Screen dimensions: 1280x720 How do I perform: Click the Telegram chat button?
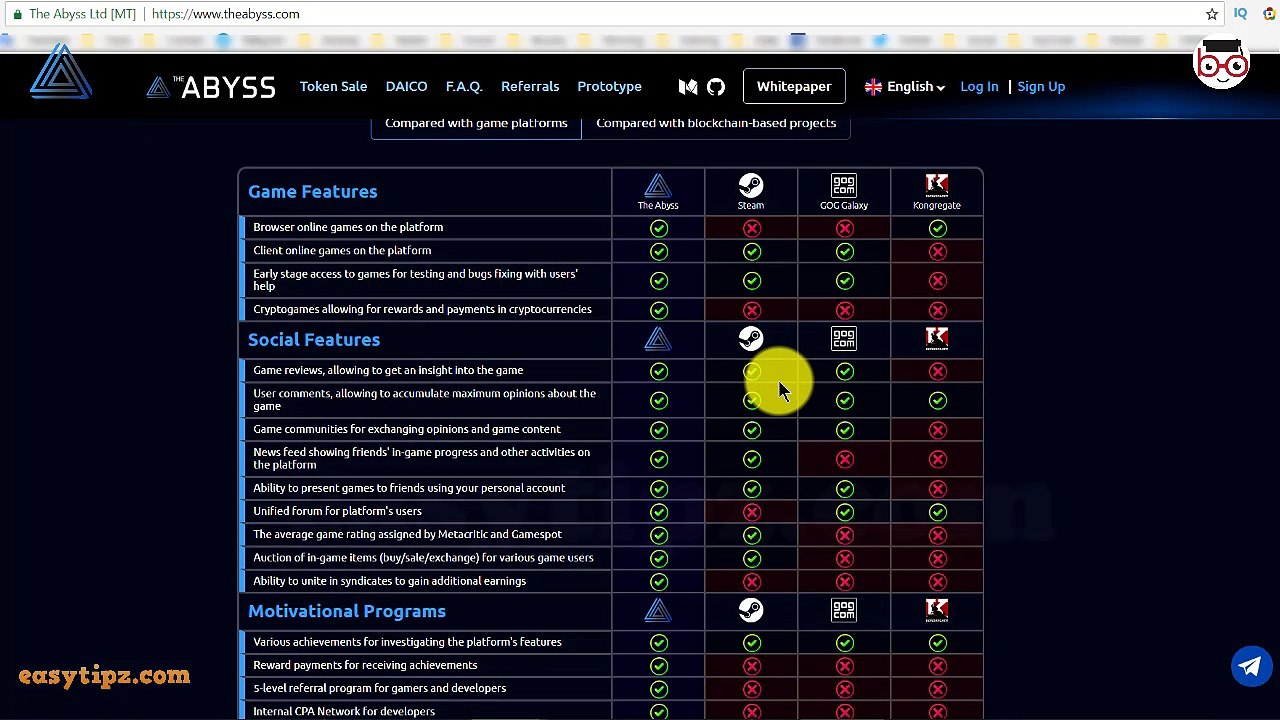pyautogui.click(x=1251, y=666)
